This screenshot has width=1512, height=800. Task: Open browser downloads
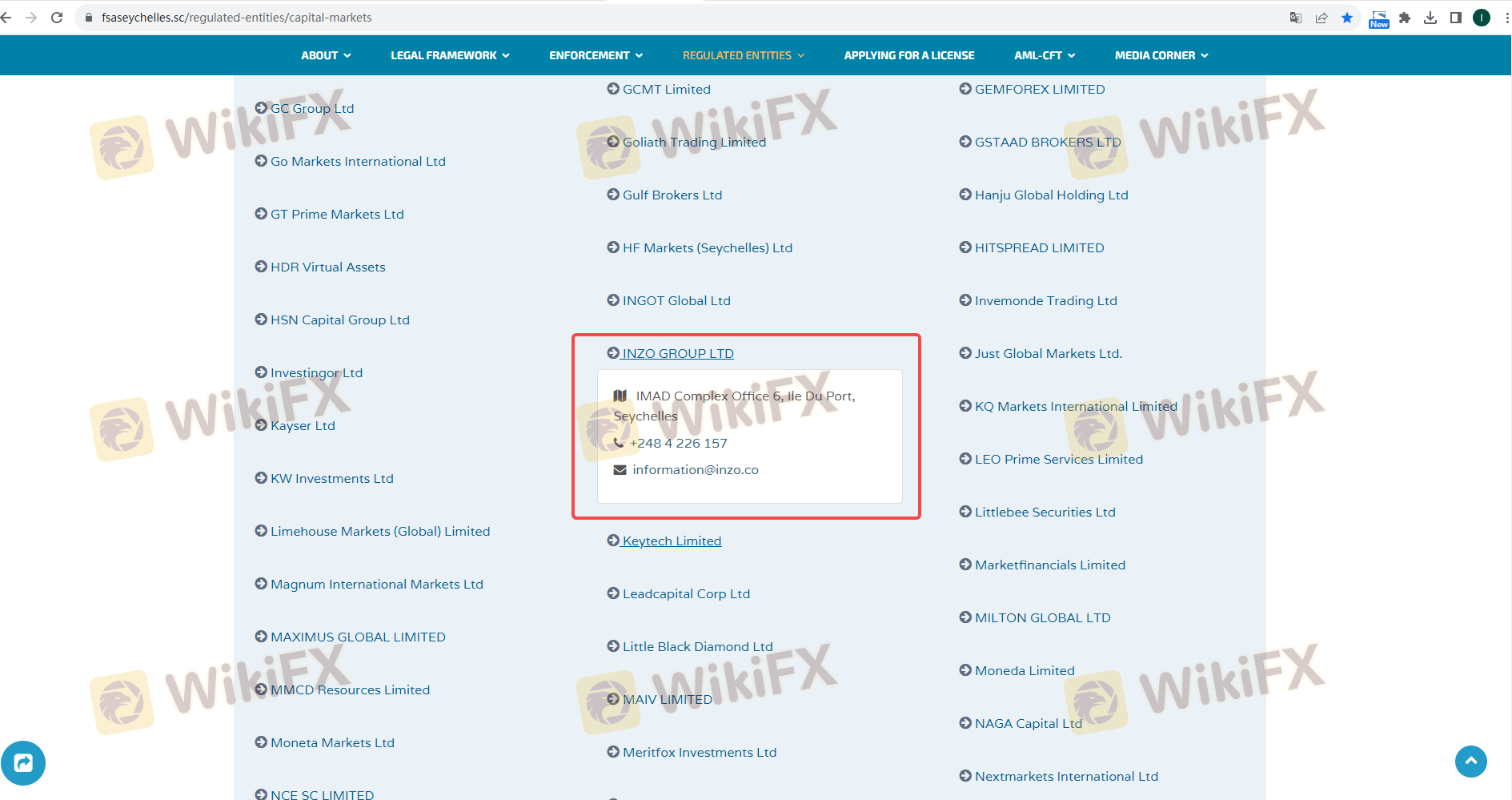tap(1430, 18)
